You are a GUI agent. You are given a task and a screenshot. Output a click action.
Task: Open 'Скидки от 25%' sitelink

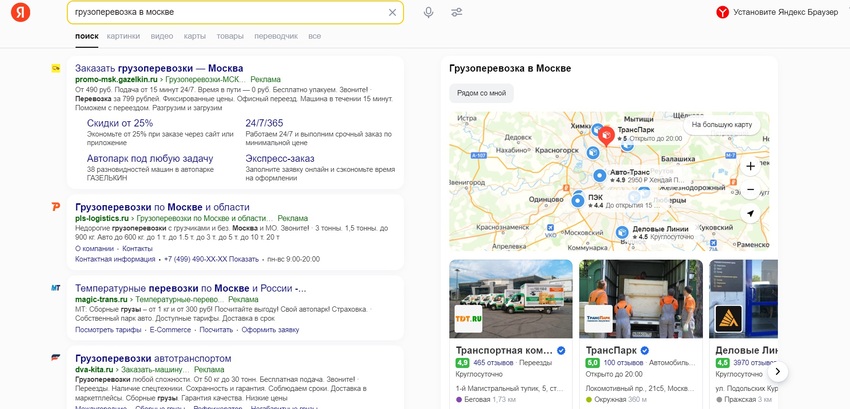(120, 123)
